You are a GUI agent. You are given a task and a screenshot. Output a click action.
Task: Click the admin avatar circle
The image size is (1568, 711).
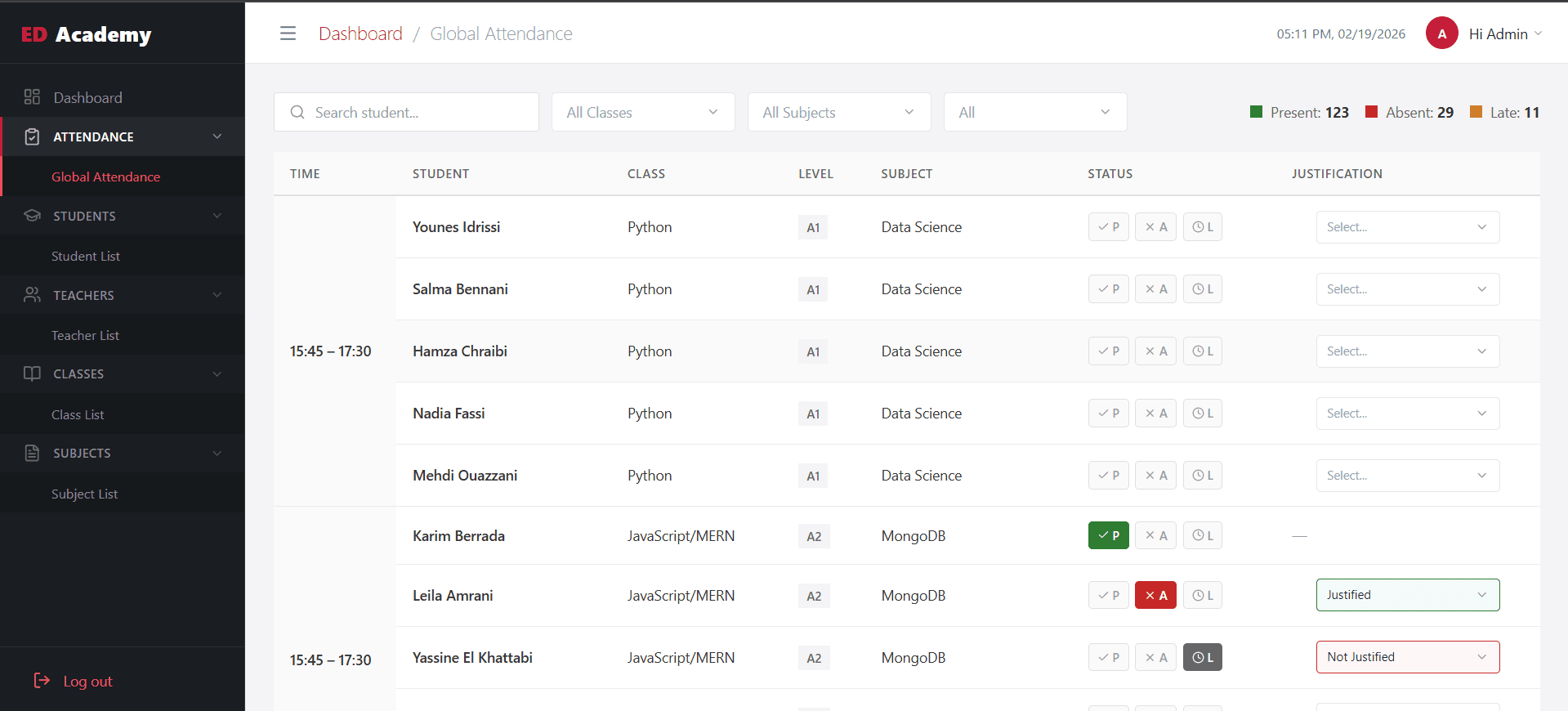coord(1442,34)
